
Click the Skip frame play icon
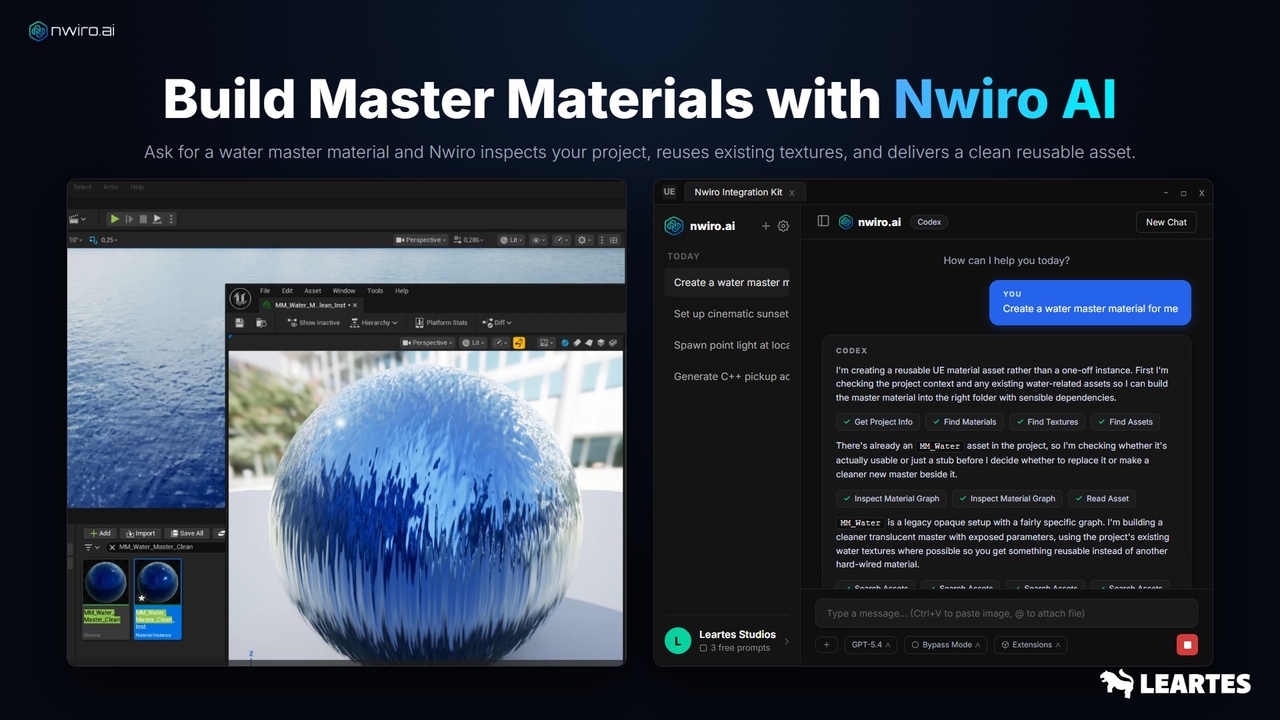pos(129,219)
